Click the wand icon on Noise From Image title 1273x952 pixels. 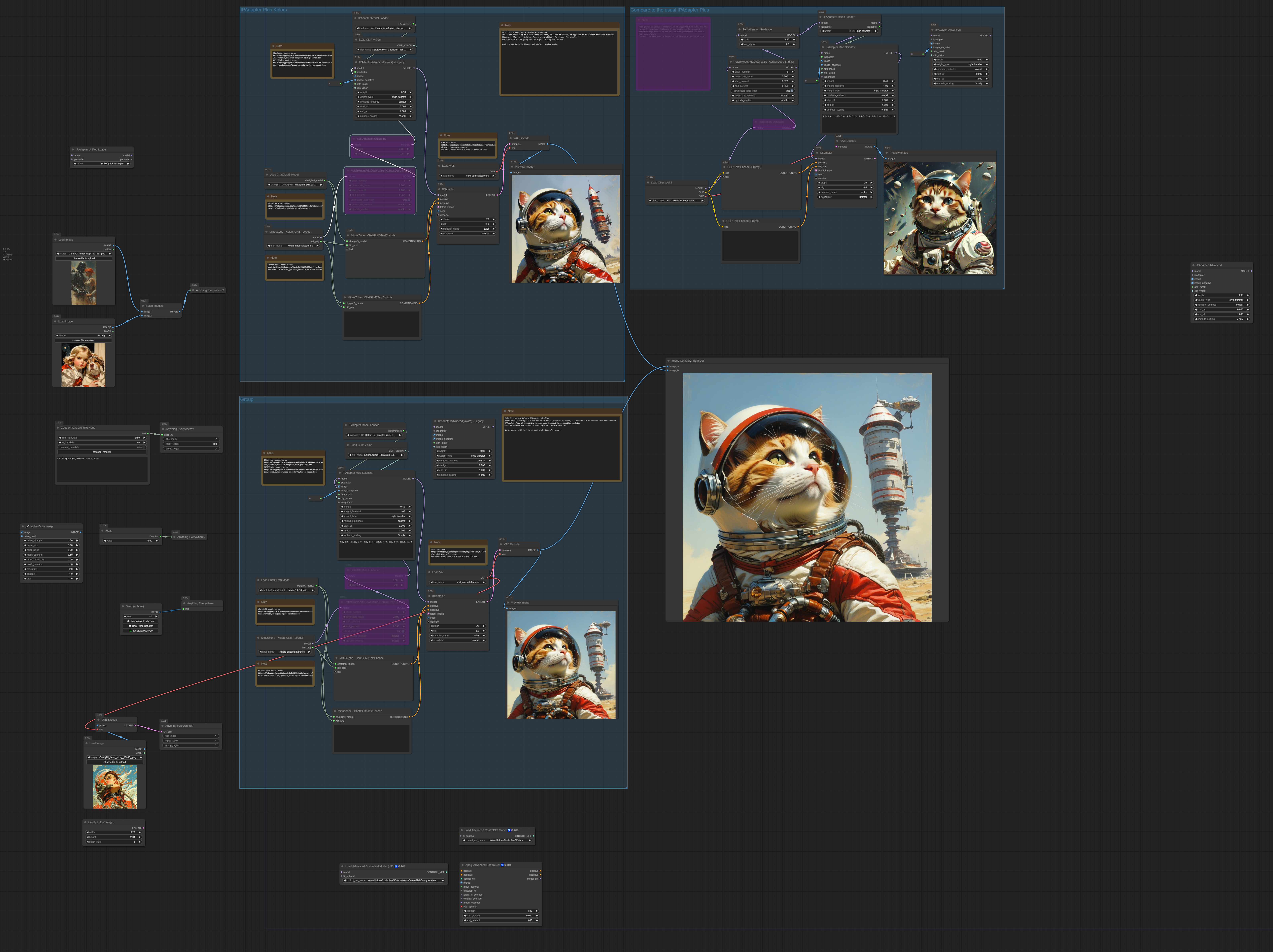tap(28, 526)
